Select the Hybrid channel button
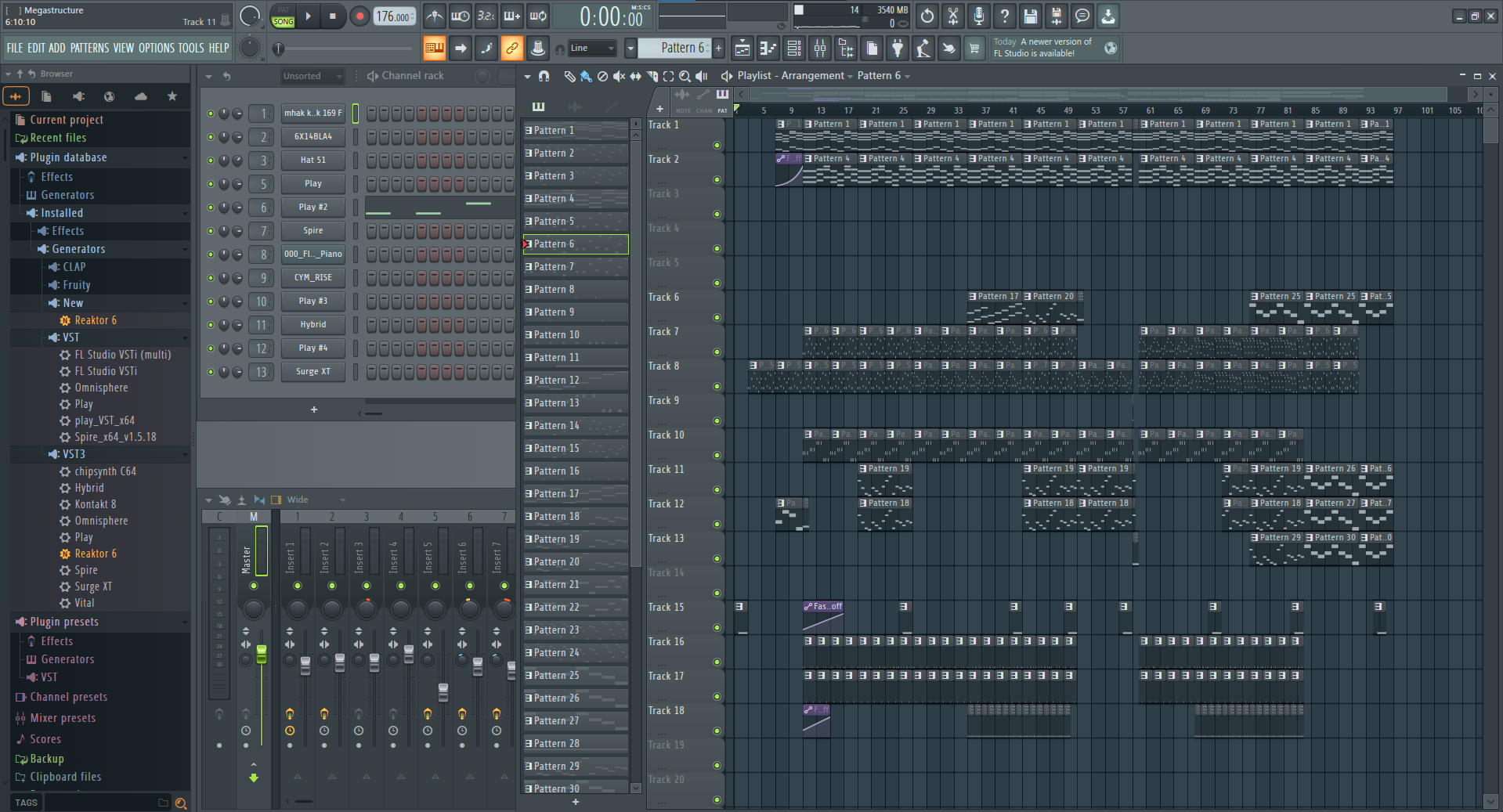 click(313, 325)
